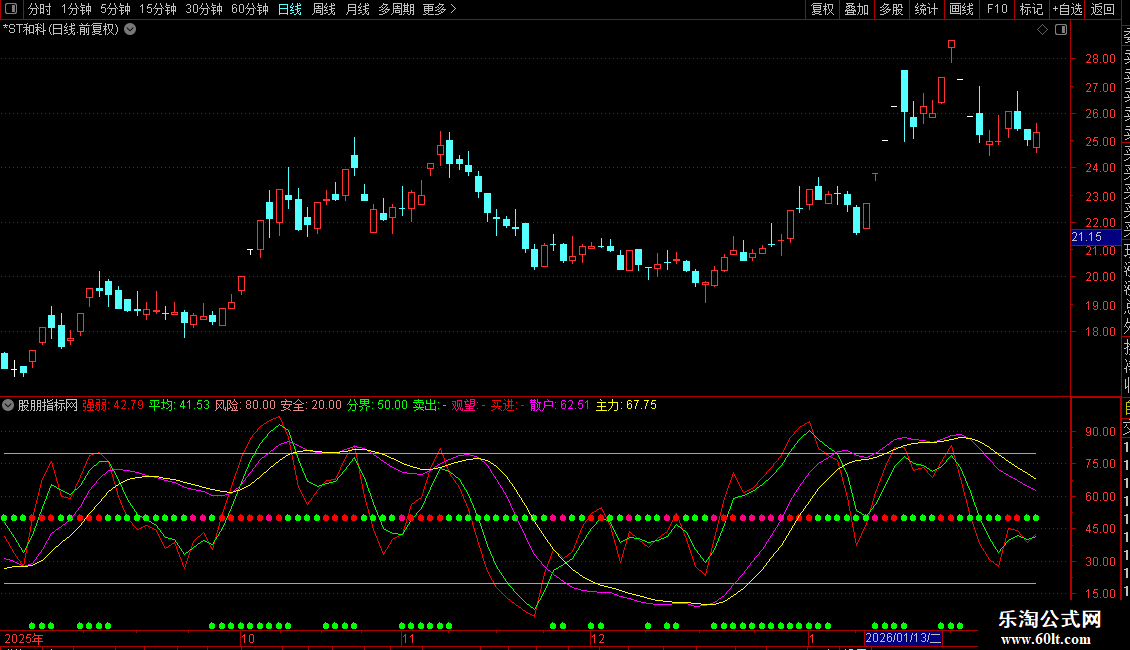Open the 多周期 multi-period view

396,9
